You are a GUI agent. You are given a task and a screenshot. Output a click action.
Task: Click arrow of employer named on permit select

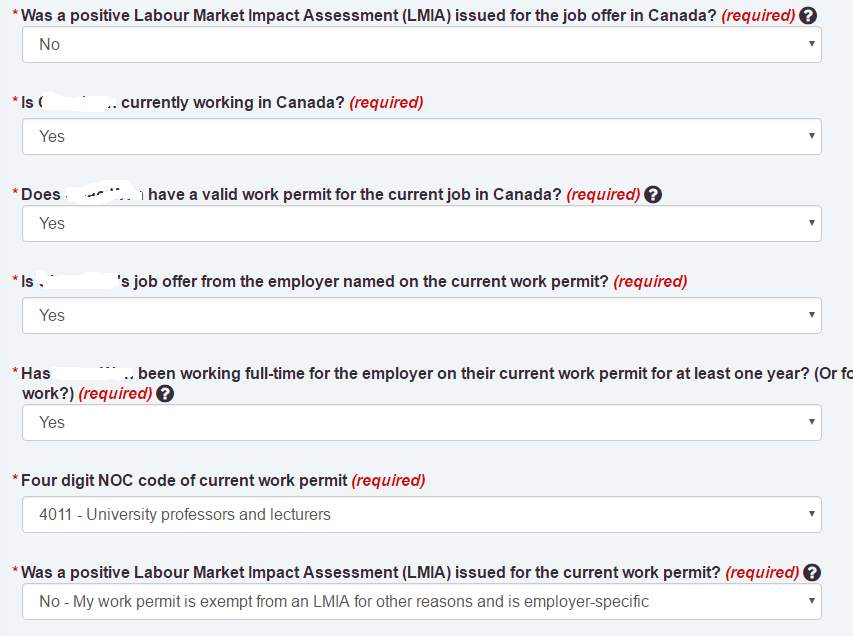812,315
